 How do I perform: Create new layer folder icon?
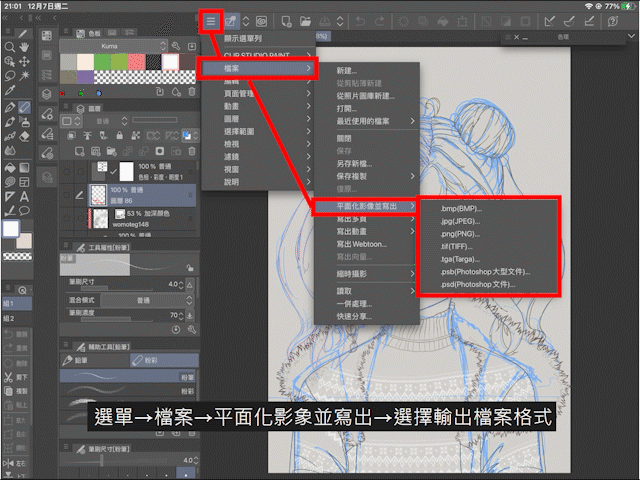pos(111,151)
